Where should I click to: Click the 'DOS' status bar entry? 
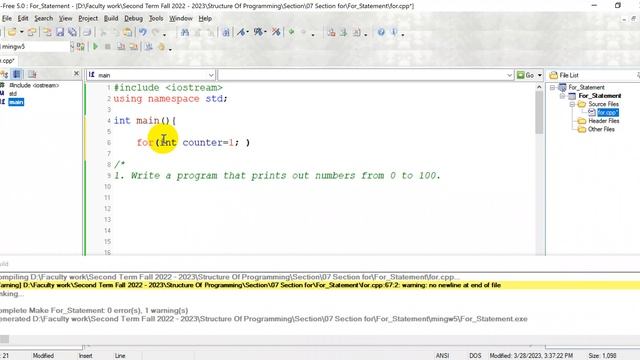(475, 356)
